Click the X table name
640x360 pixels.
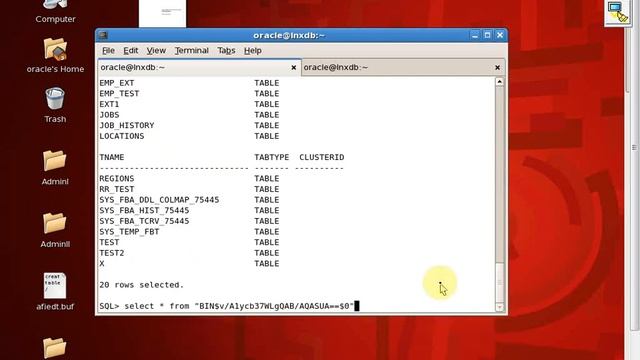pyautogui.click(x=102, y=263)
